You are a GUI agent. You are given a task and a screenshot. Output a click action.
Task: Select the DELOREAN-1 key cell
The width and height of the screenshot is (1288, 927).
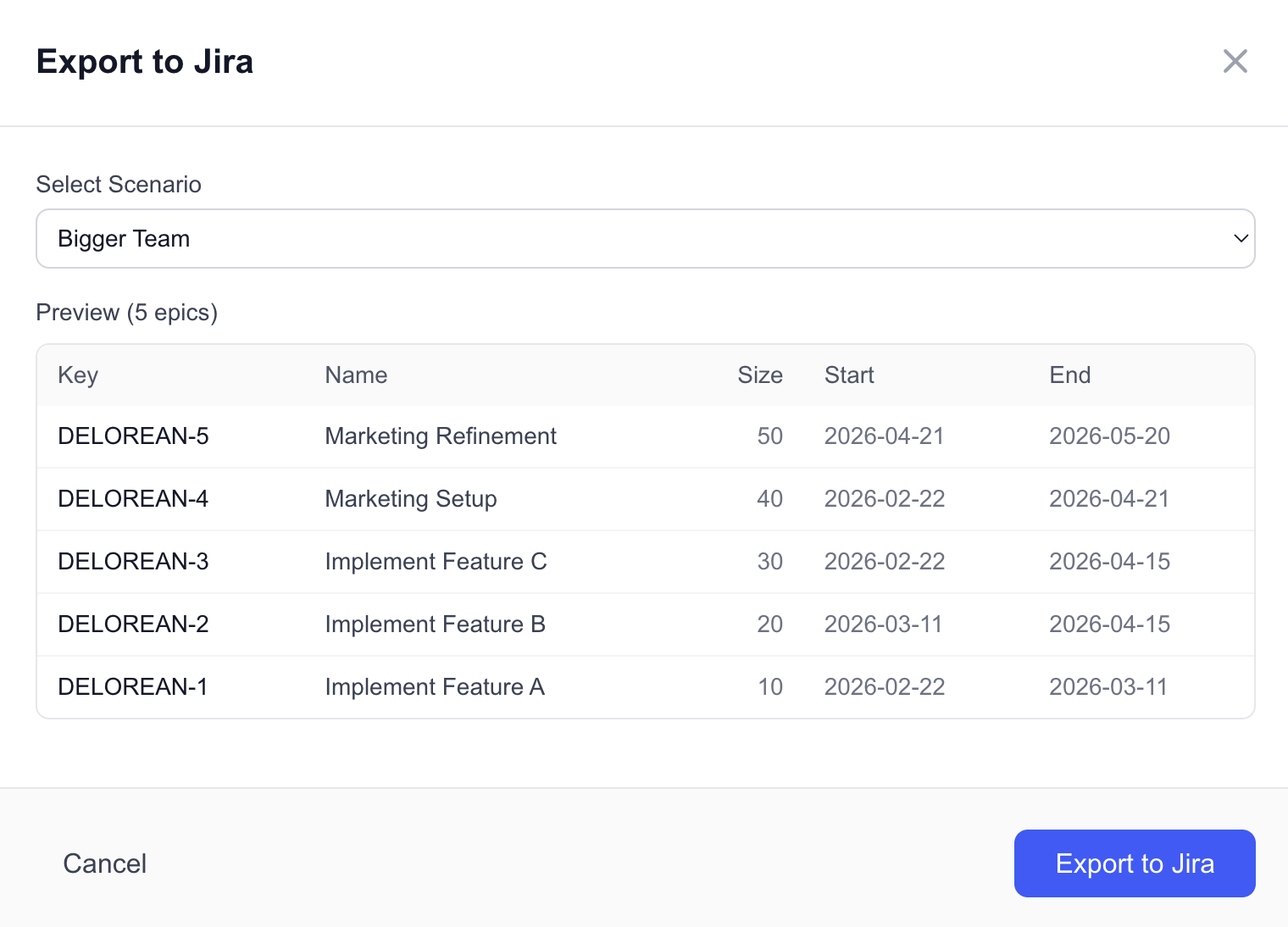pyautogui.click(x=132, y=686)
